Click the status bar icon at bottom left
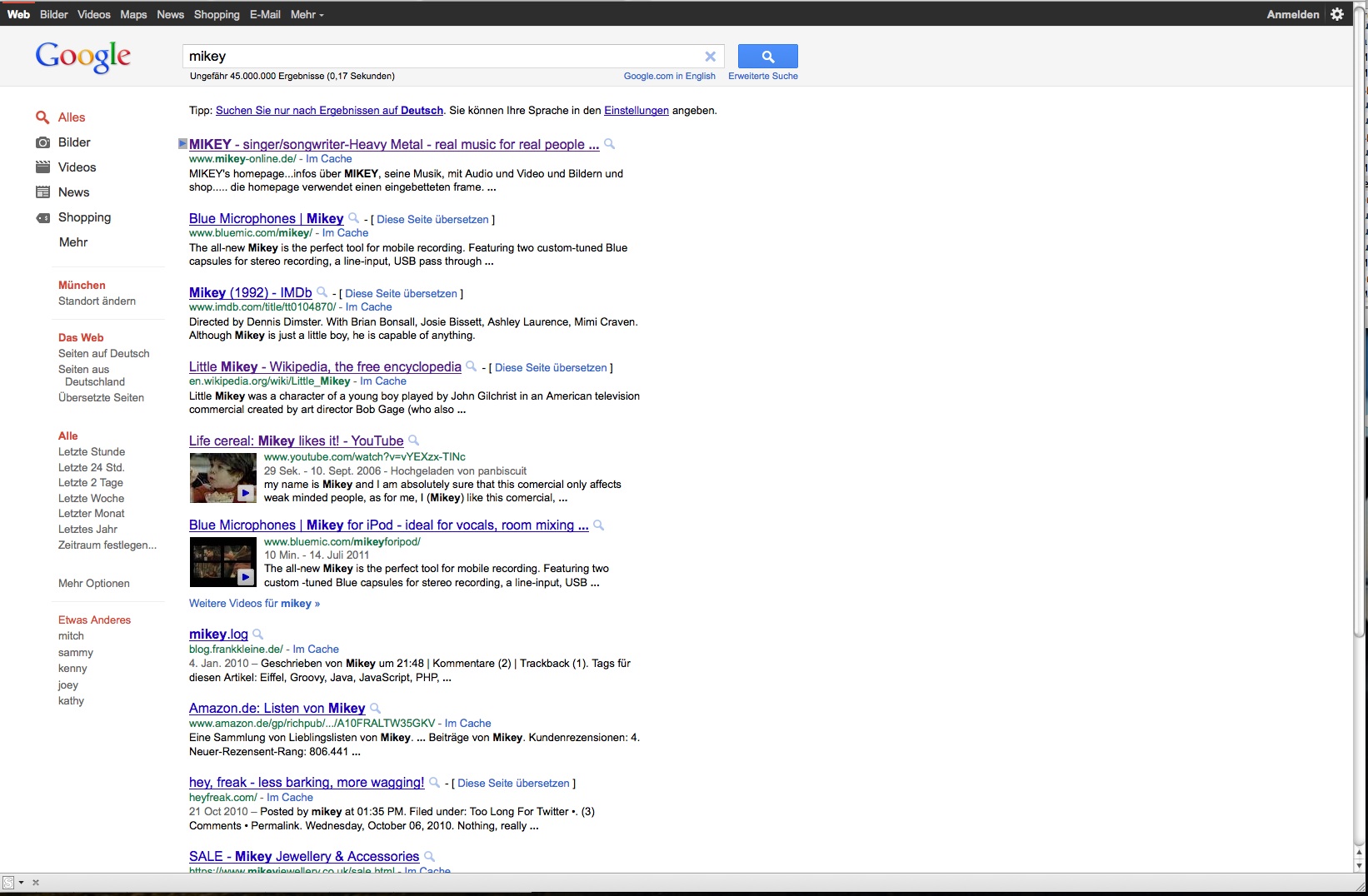Image resolution: width=1368 pixels, height=896 pixels. click(8, 883)
